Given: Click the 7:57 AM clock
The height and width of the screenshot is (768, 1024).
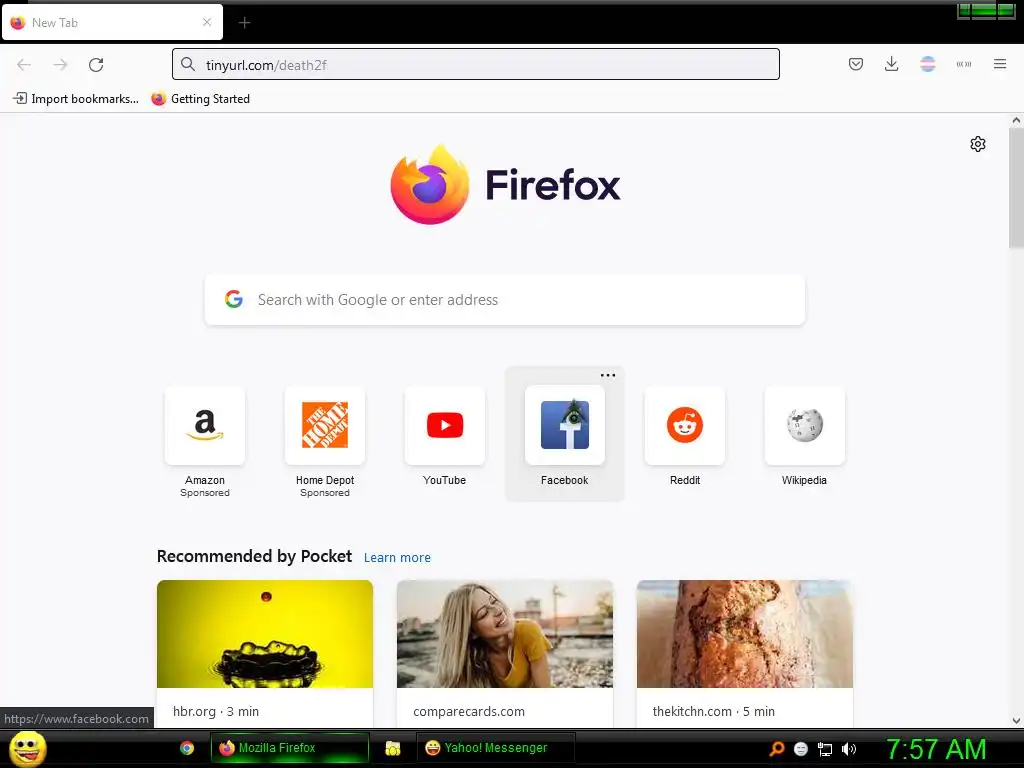Looking at the screenshot, I should click(936, 749).
